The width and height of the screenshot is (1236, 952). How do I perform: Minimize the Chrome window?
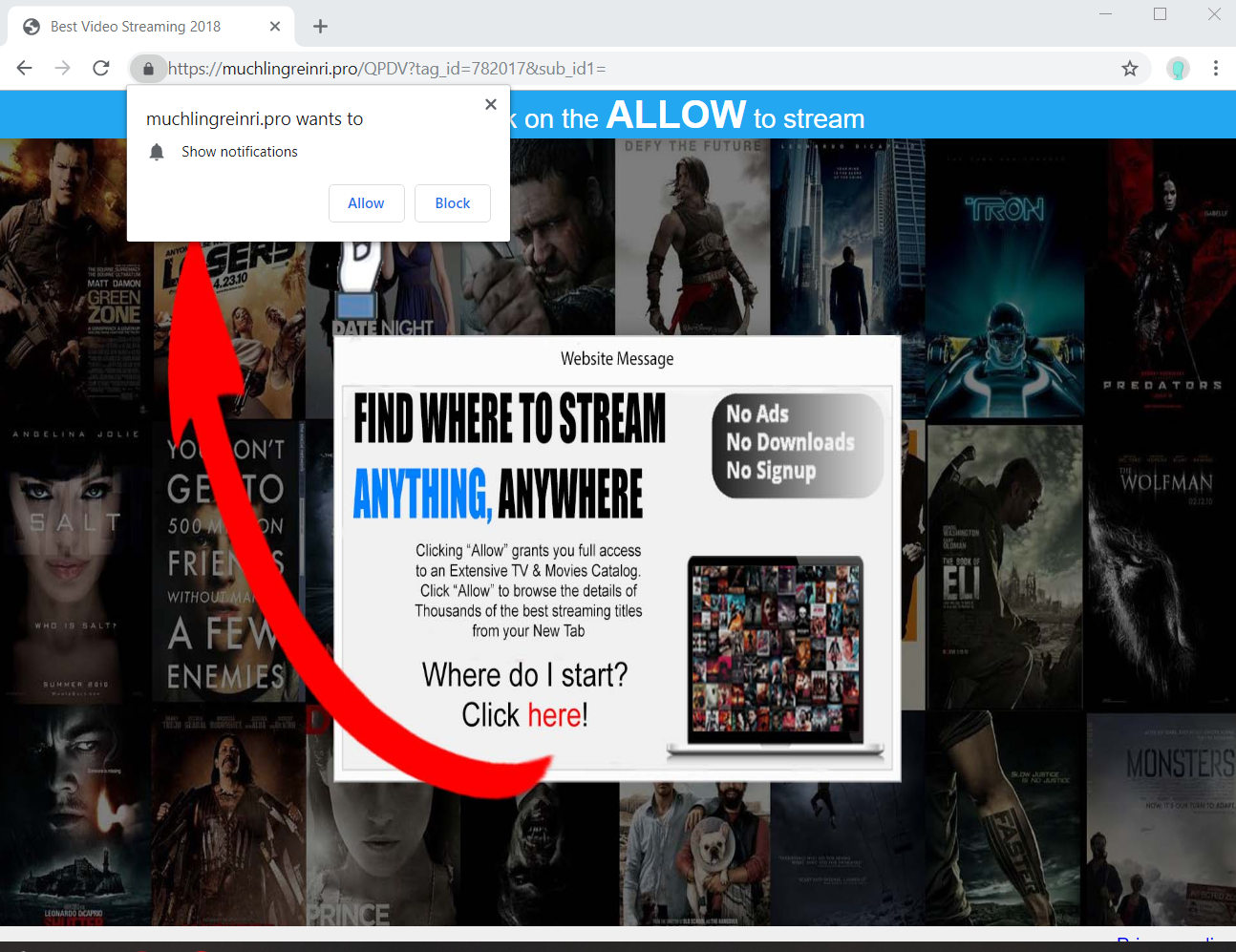1106,14
